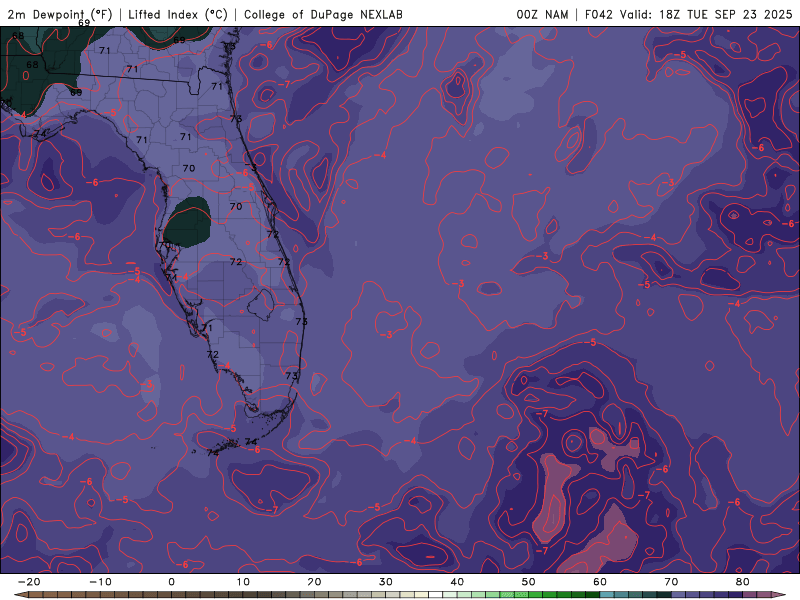The image size is (800, 600).
Task: Click the "F042 Valid: 18Z TUE SEP 23 2025" text
Action: 688,14
